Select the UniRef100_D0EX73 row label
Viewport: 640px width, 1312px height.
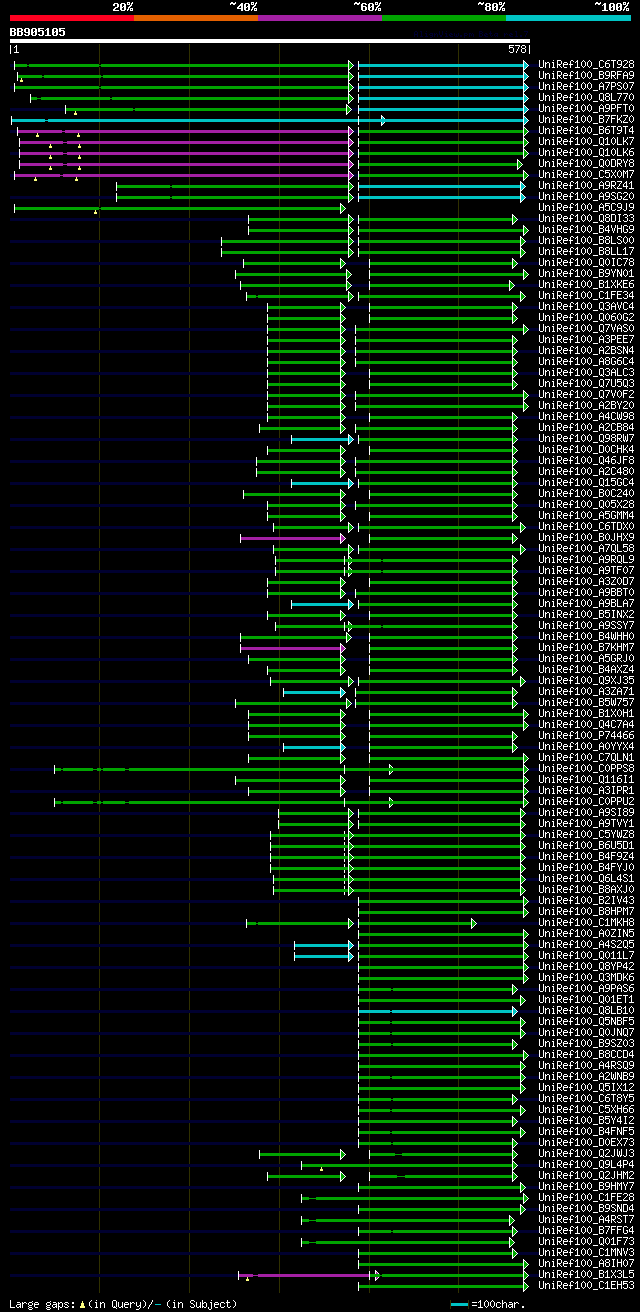coord(586,1142)
